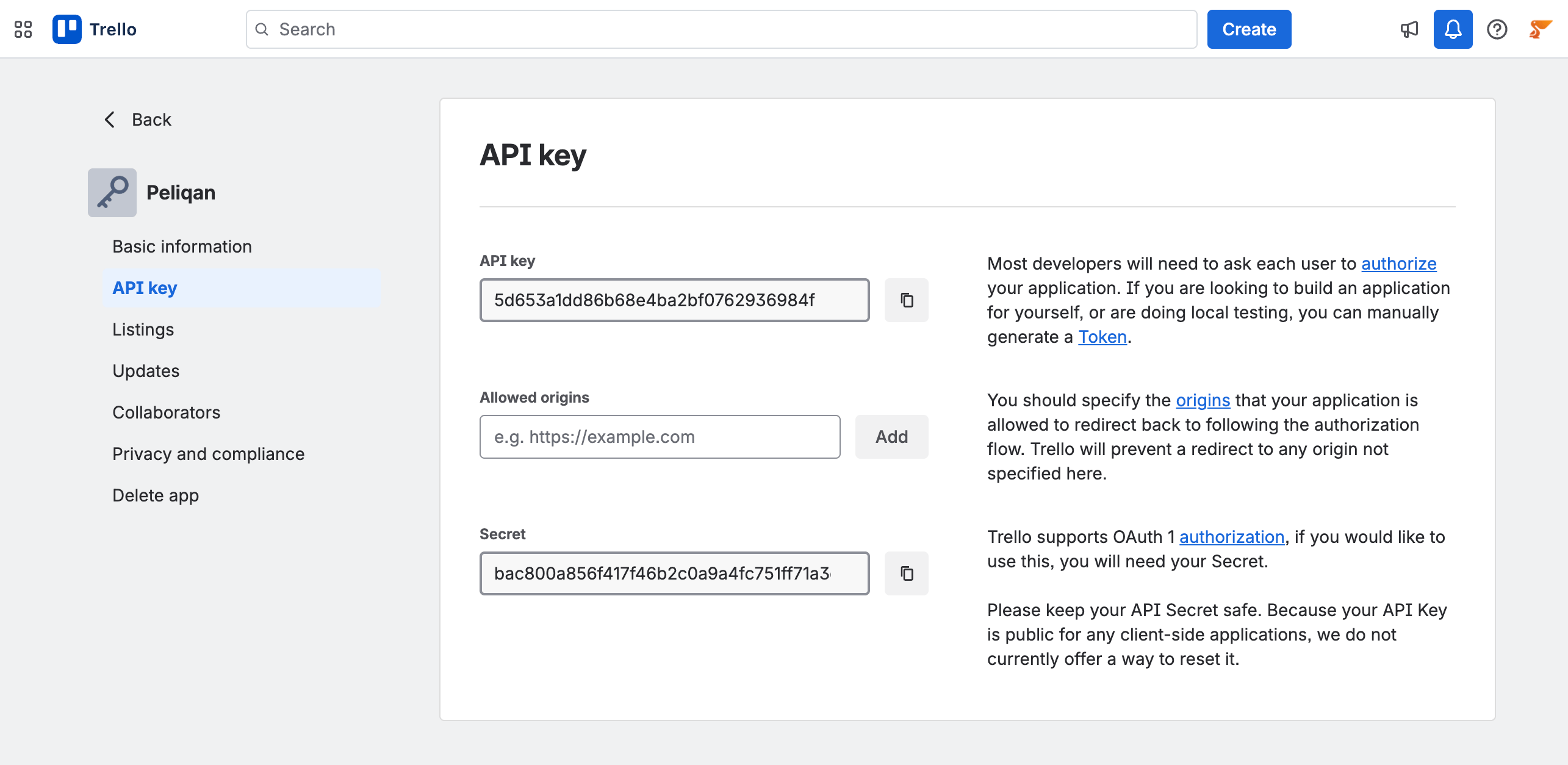Follow the OAuth authorization link

click(1232, 537)
